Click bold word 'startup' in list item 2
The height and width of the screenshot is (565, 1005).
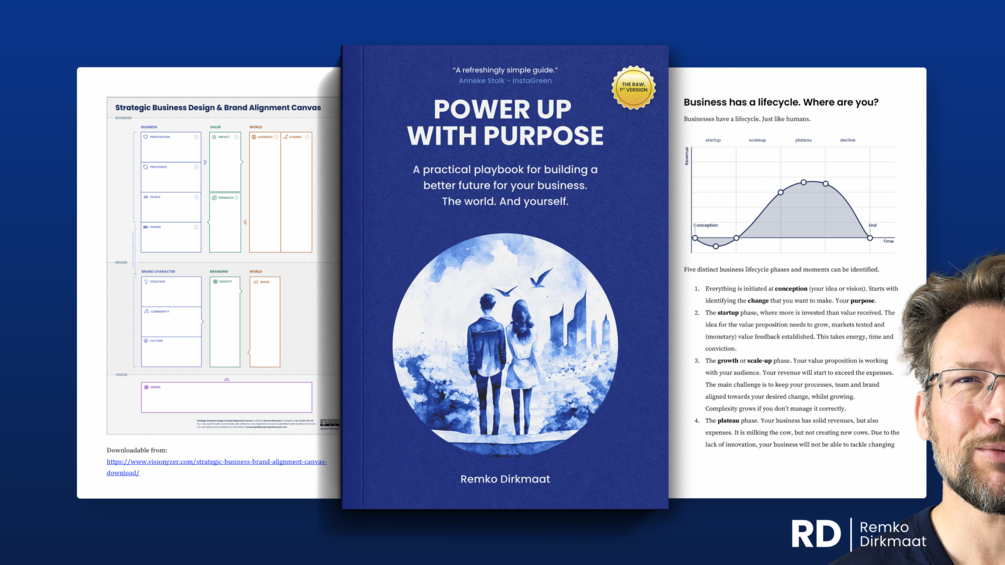click(x=728, y=313)
